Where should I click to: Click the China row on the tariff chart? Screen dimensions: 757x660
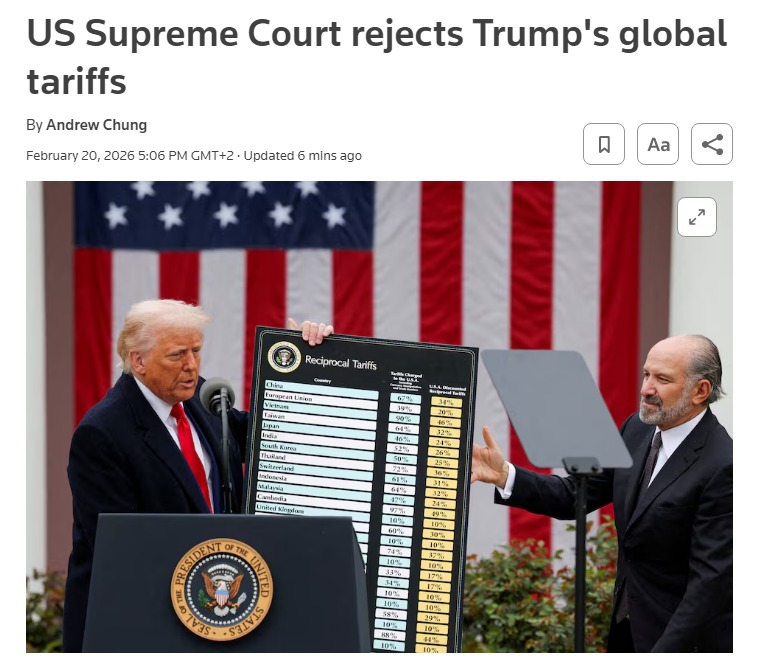coord(322,388)
